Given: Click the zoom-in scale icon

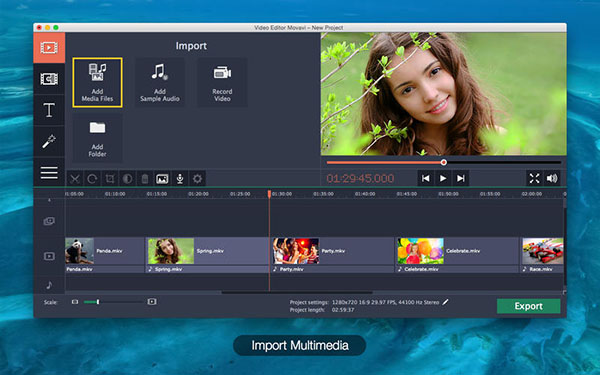Looking at the screenshot, I should point(152,302).
